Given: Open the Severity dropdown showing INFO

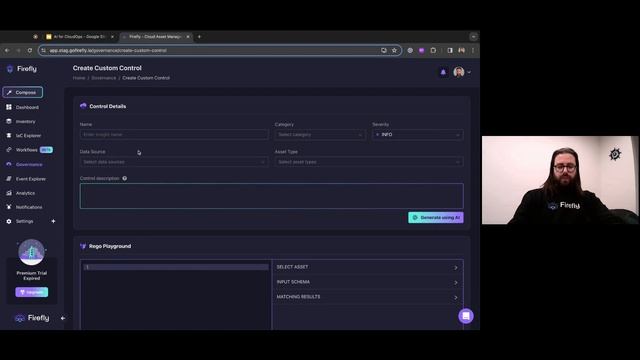Looking at the screenshot, I should 417,135.
